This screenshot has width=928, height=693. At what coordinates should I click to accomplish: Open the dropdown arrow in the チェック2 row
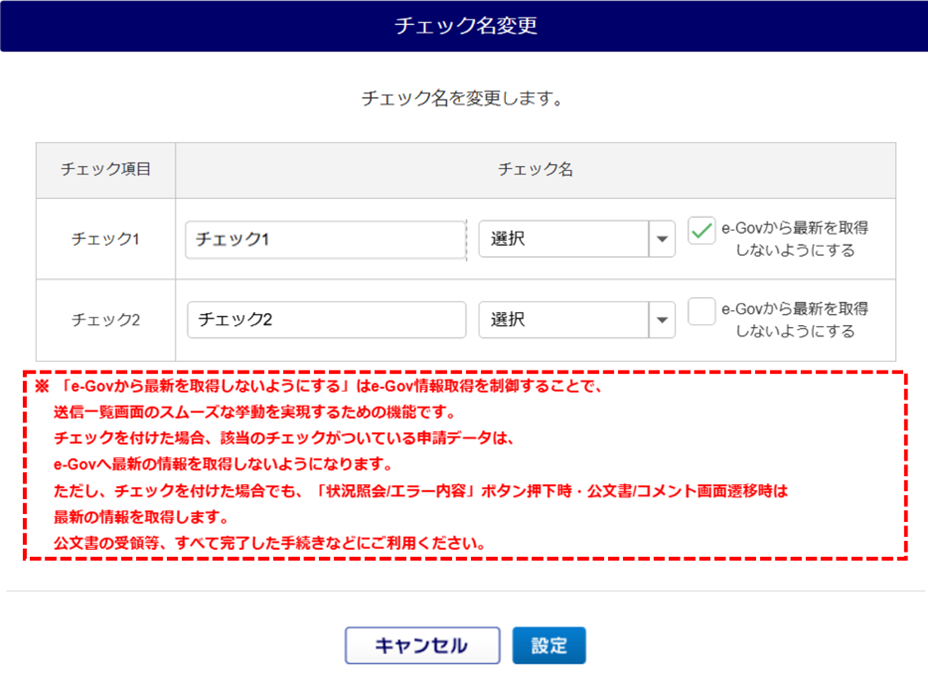[x=662, y=320]
